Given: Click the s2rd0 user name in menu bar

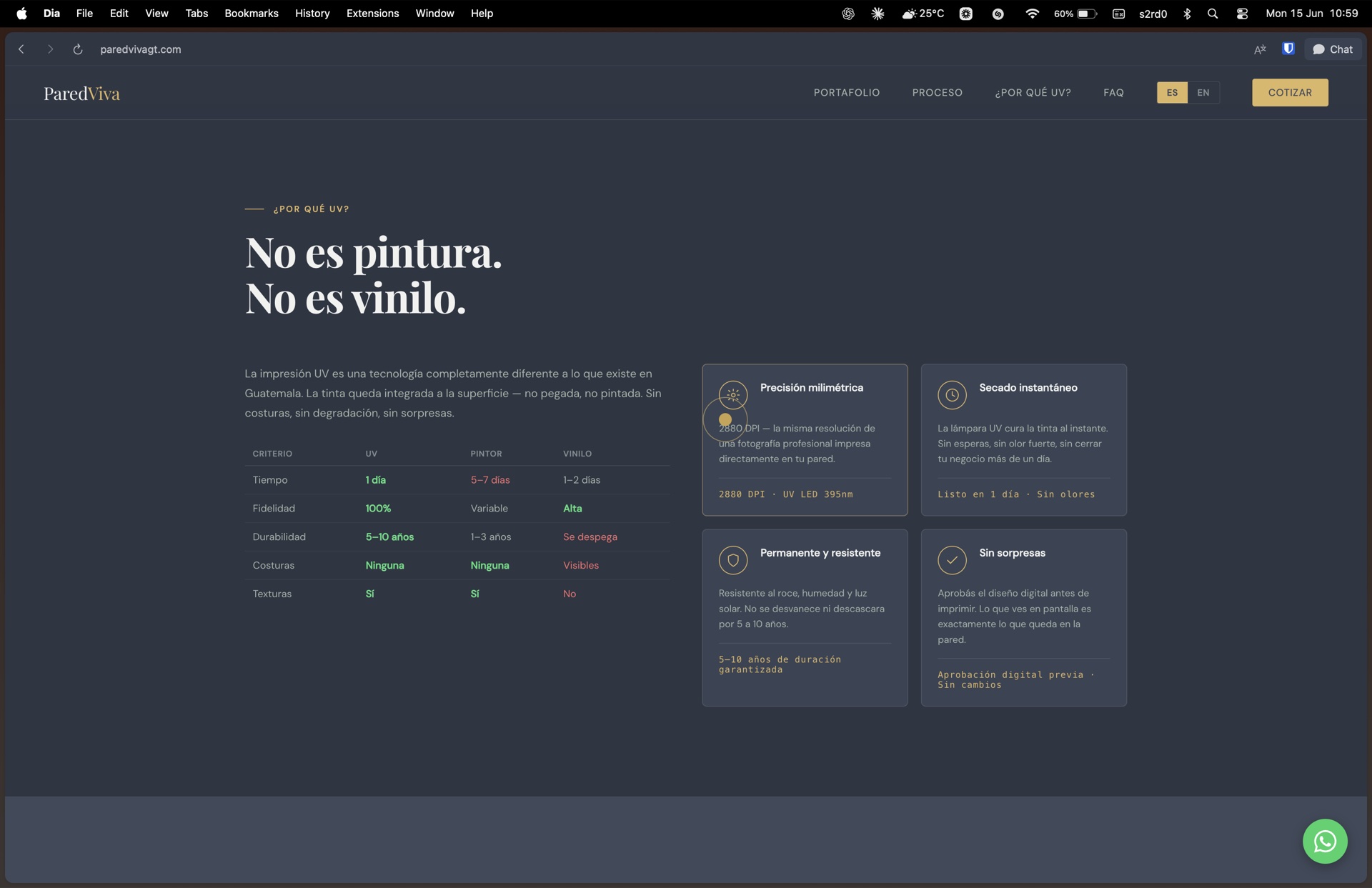Looking at the screenshot, I should coord(1153,13).
